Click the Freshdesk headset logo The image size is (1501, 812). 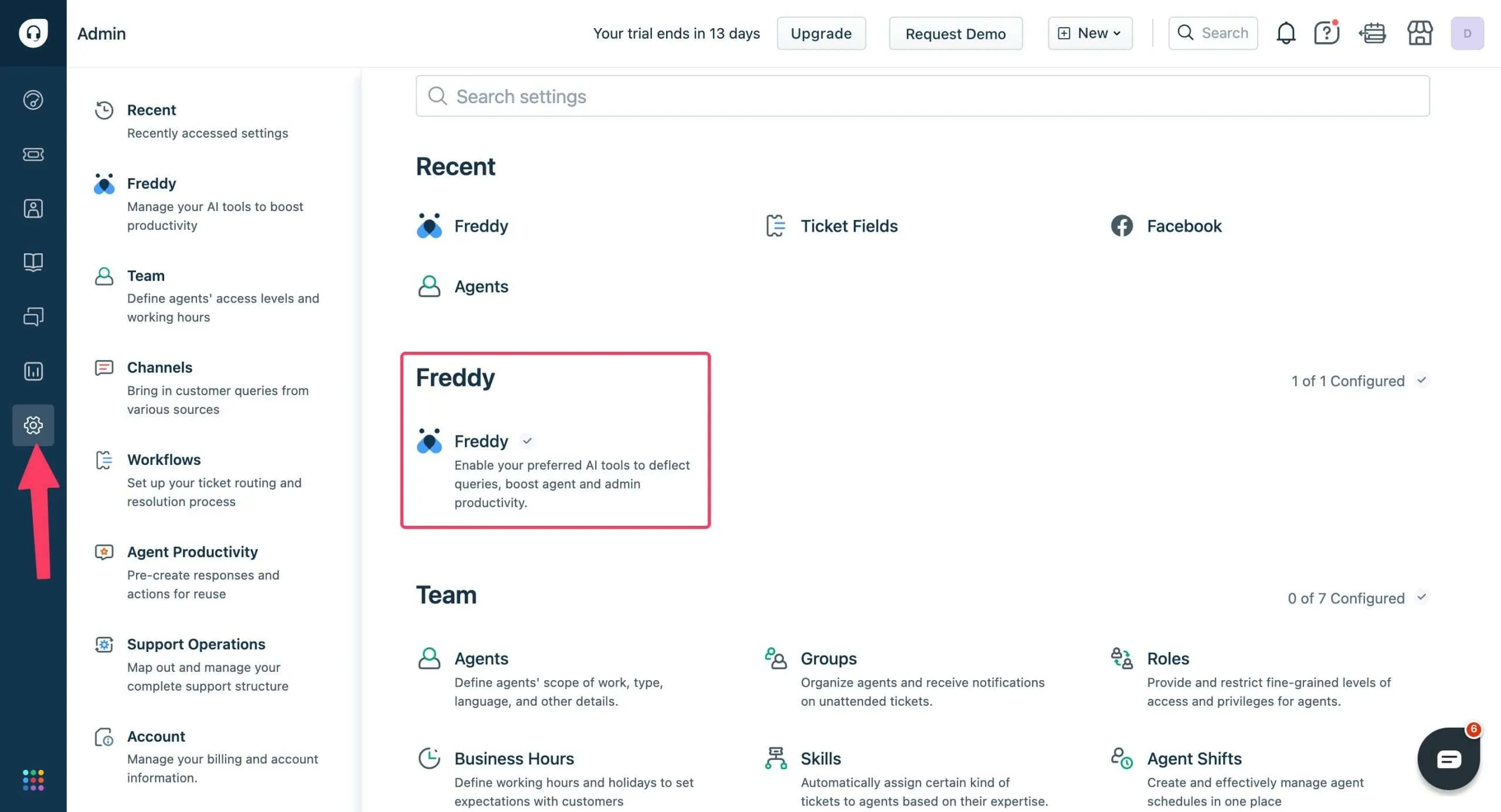(x=33, y=33)
